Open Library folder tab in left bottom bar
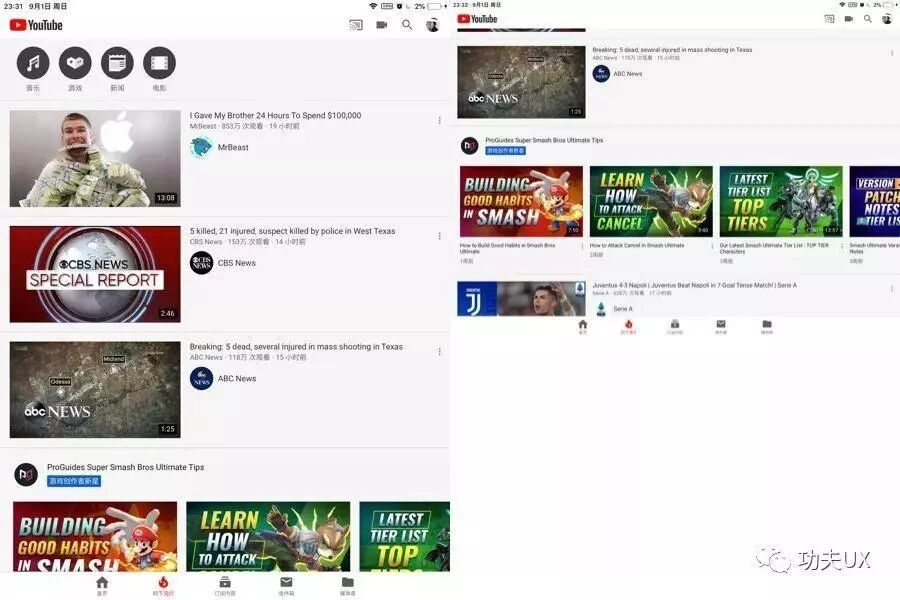Screen dimensions: 900x600 click(x=347, y=586)
